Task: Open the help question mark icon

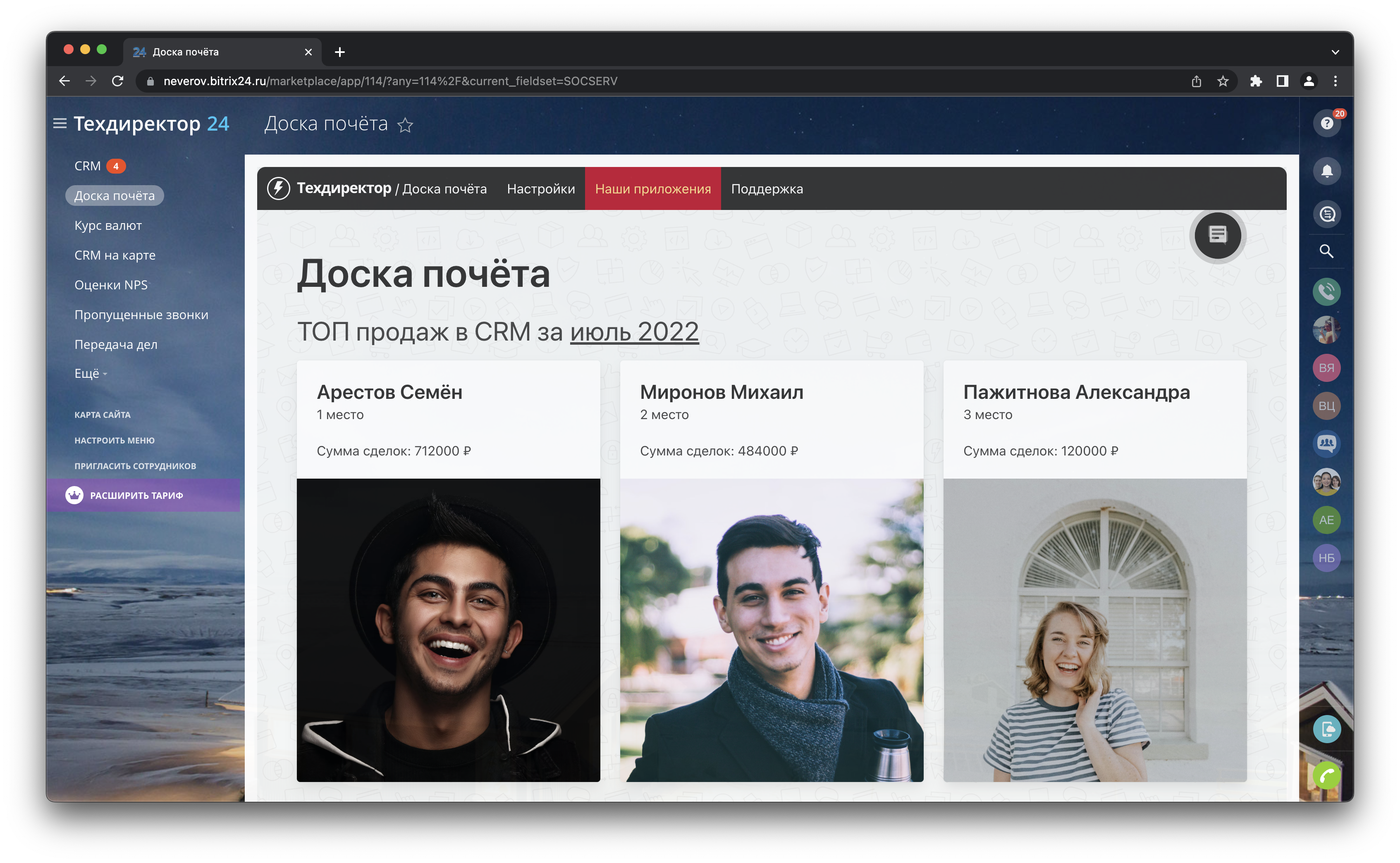Action: pyautogui.click(x=1326, y=123)
